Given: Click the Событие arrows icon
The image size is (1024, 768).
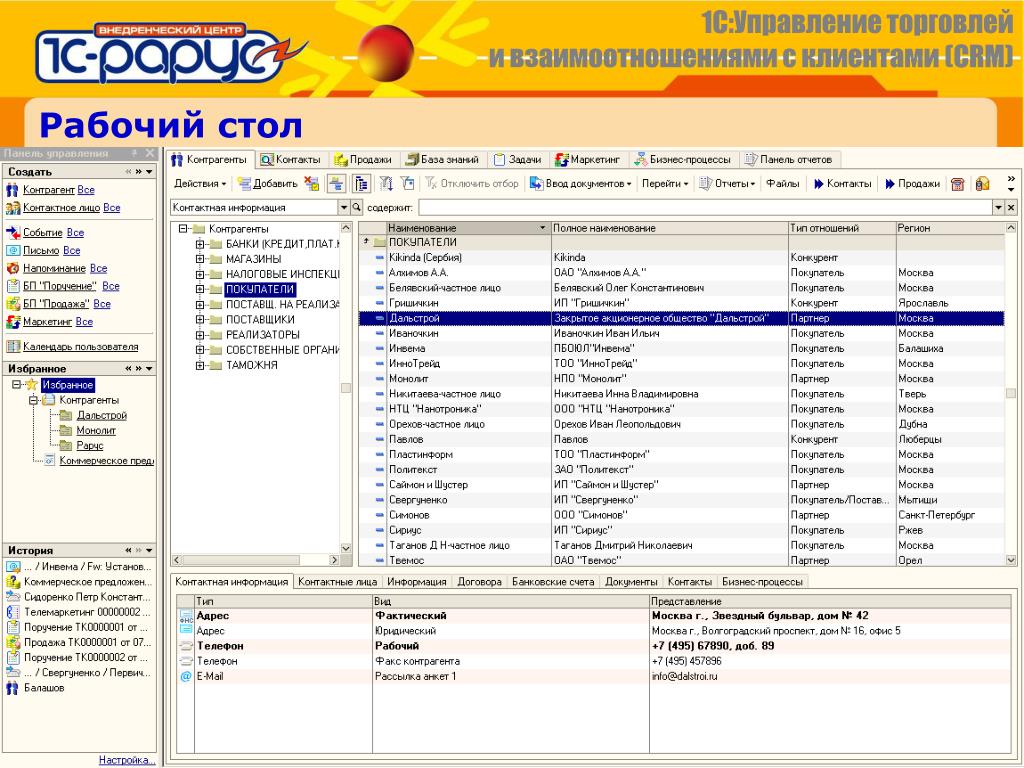Looking at the screenshot, I should [x=12, y=232].
